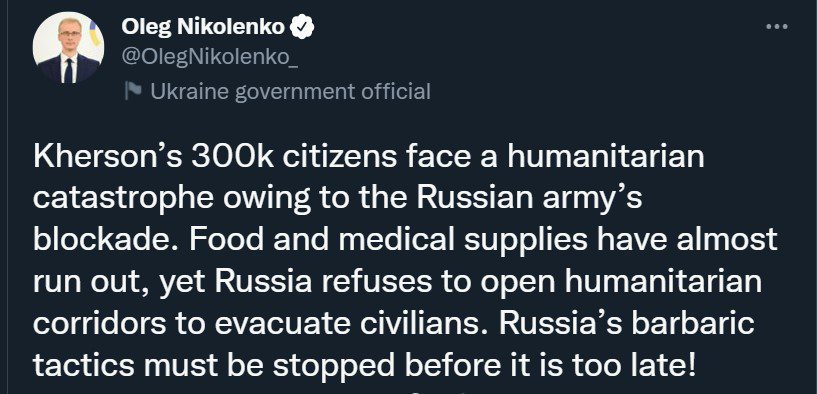Image resolution: width=817 pixels, height=394 pixels.
Task: Open the Oleg Nikolenko display name link
Action: coord(203,27)
